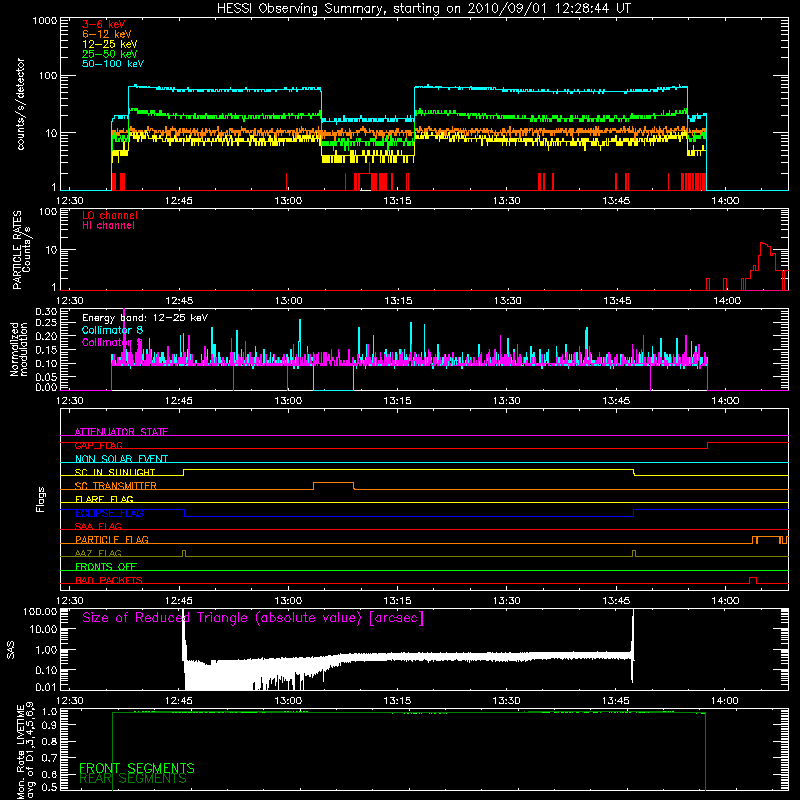Click the HI channel legend label
The image size is (800, 800).
pyautogui.click(x=108, y=226)
